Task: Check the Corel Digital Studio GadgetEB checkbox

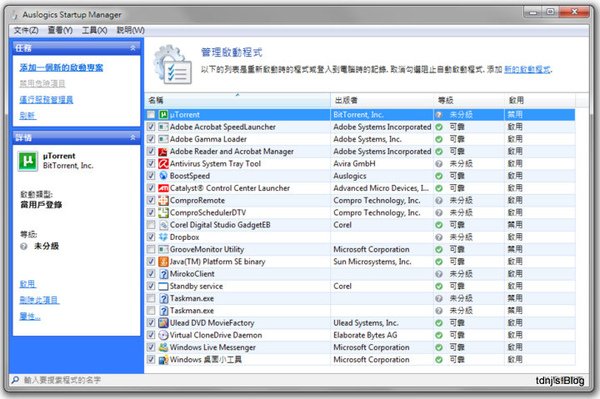Action: [x=151, y=225]
